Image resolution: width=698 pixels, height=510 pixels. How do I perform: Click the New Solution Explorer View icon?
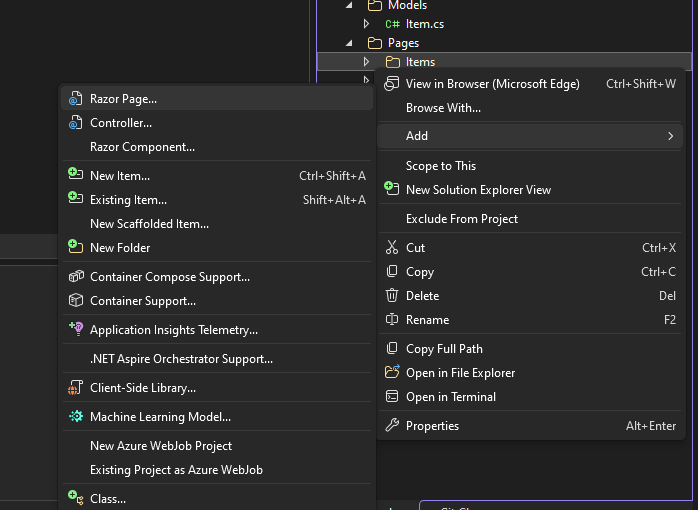[392, 189]
